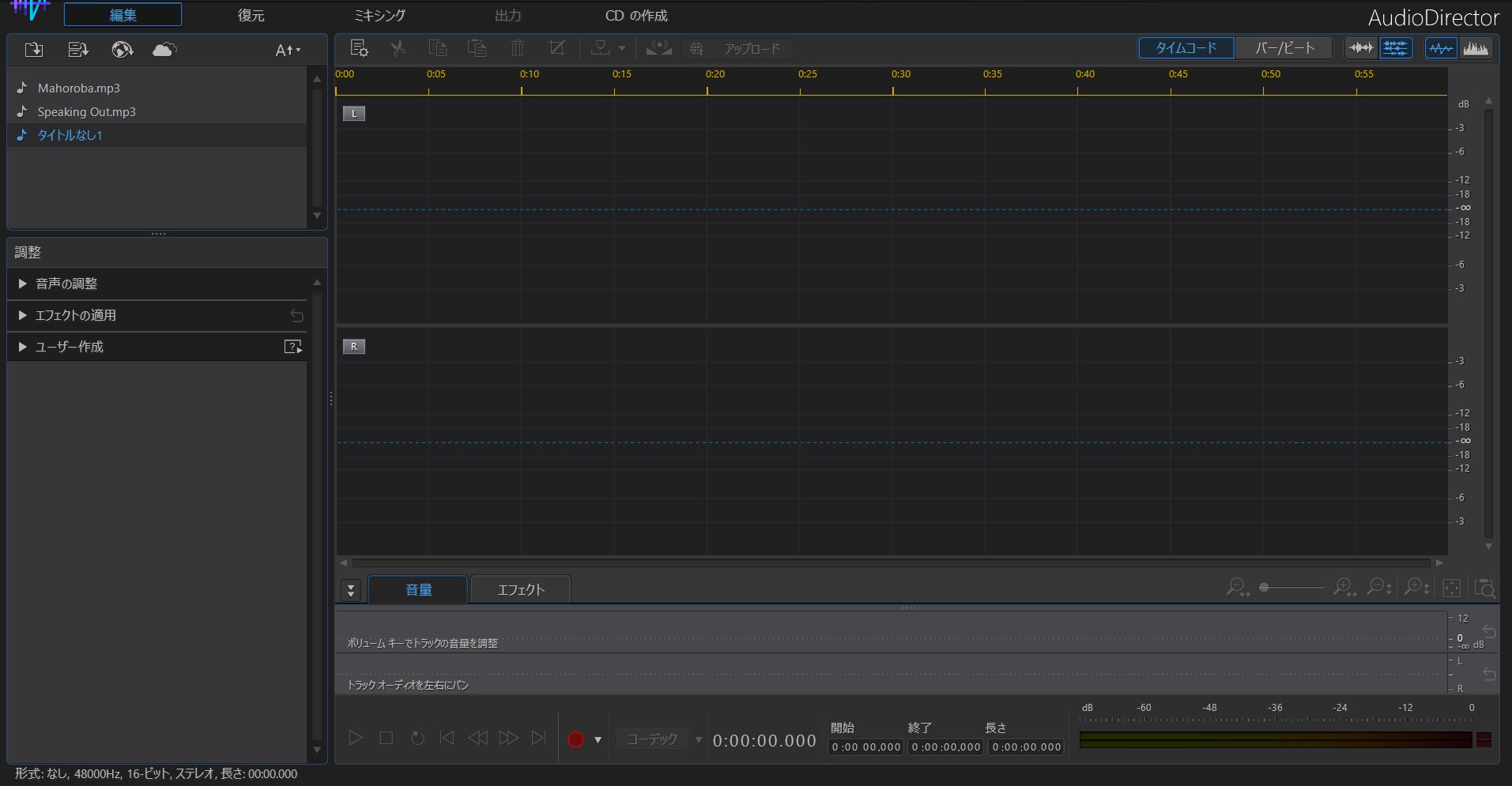Click the zoom-out horizontally magnifier icon

tap(1238, 589)
